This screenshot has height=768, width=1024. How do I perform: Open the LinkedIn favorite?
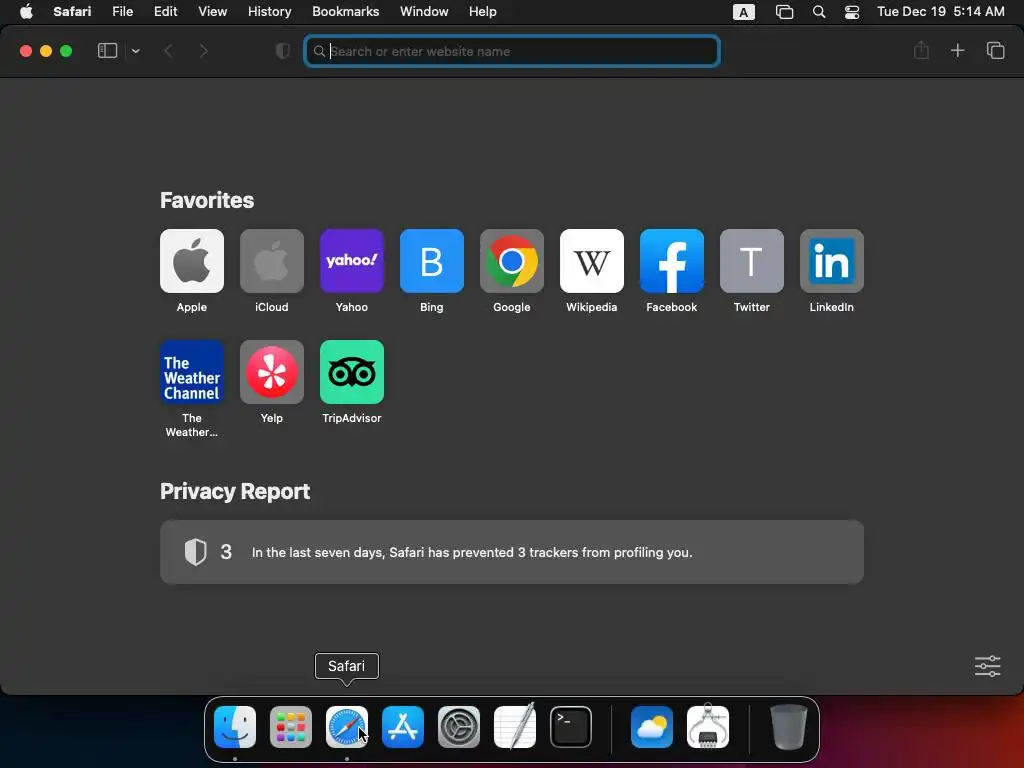point(831,261)
